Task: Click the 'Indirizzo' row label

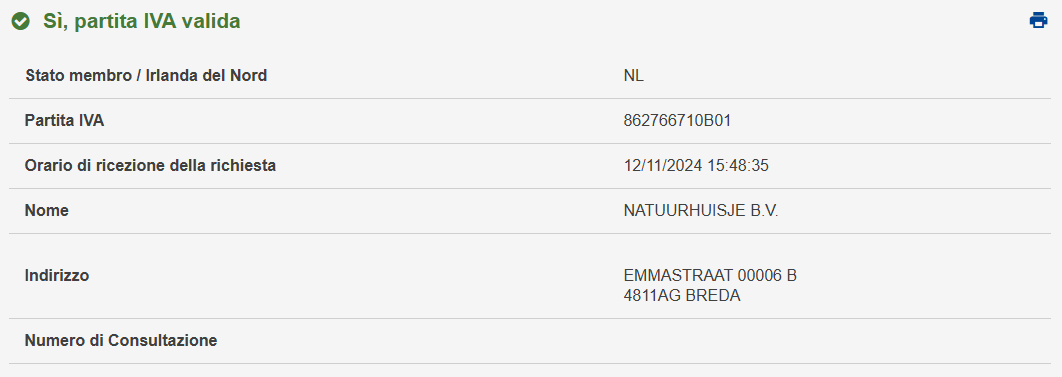Action: [x=57, y=275]
